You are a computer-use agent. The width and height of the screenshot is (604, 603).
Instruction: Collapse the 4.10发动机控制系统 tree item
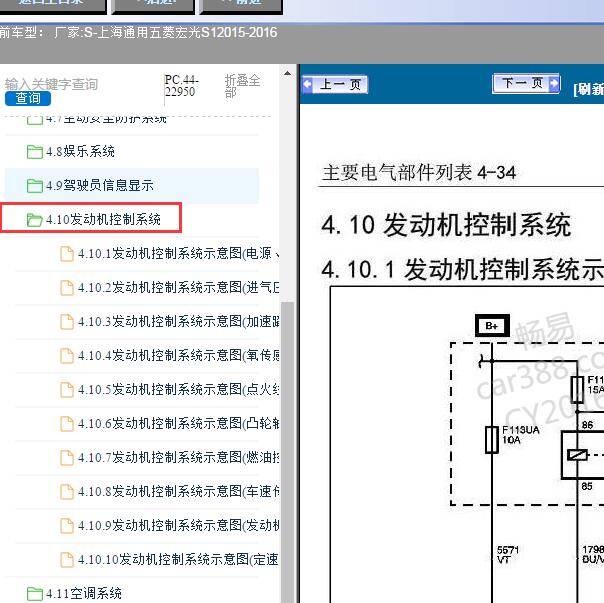coord(103,219)
